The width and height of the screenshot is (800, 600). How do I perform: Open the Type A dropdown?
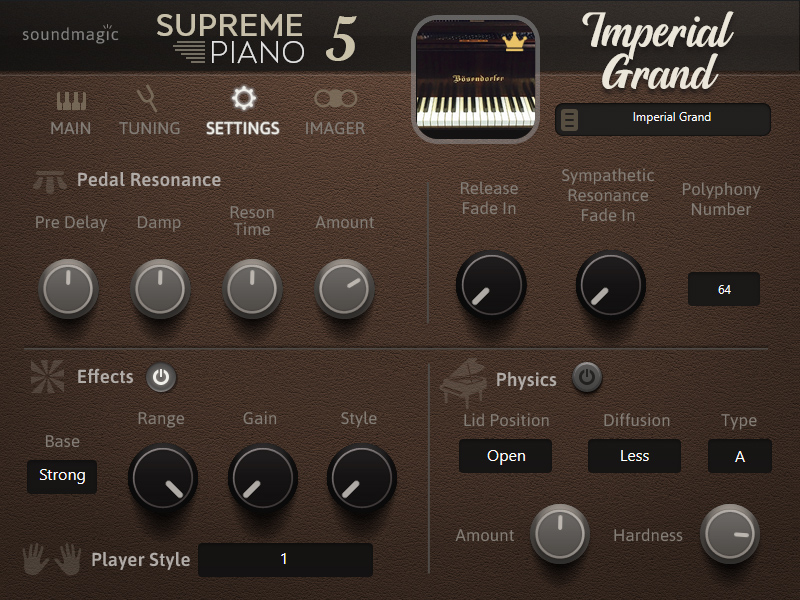click(739, 456)
